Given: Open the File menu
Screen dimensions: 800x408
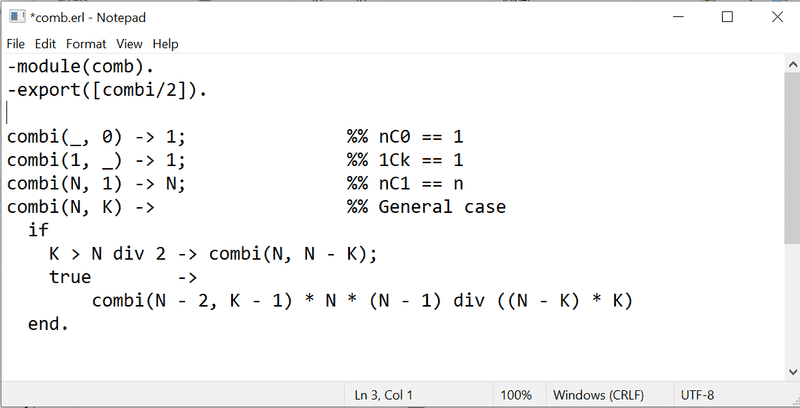Looking at the screenshot, I should click(16, 44).
